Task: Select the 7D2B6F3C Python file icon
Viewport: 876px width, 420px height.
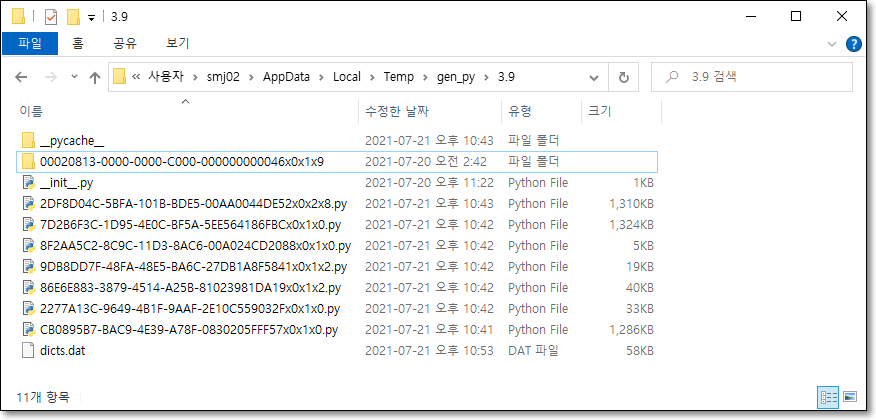Action: tap(28, 225)
